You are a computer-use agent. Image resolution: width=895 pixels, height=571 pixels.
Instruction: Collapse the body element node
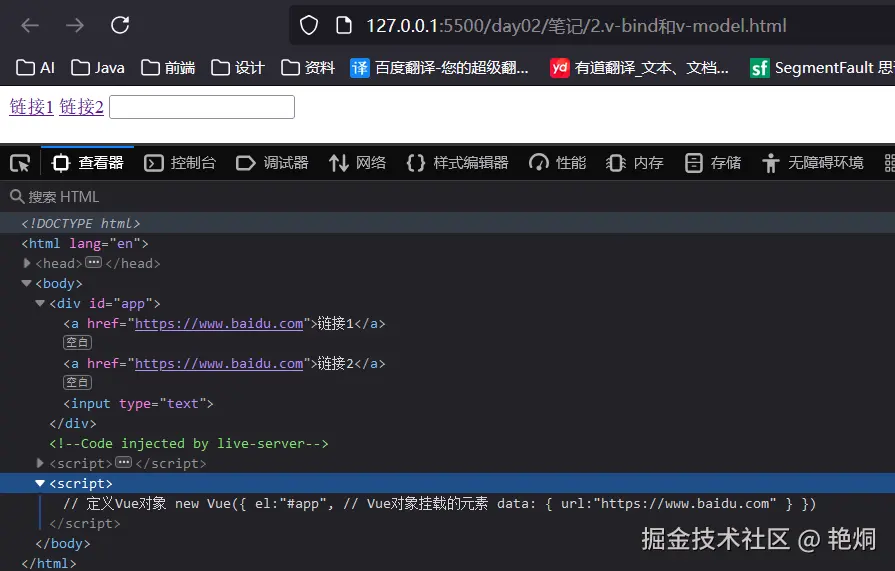[26, 283]
